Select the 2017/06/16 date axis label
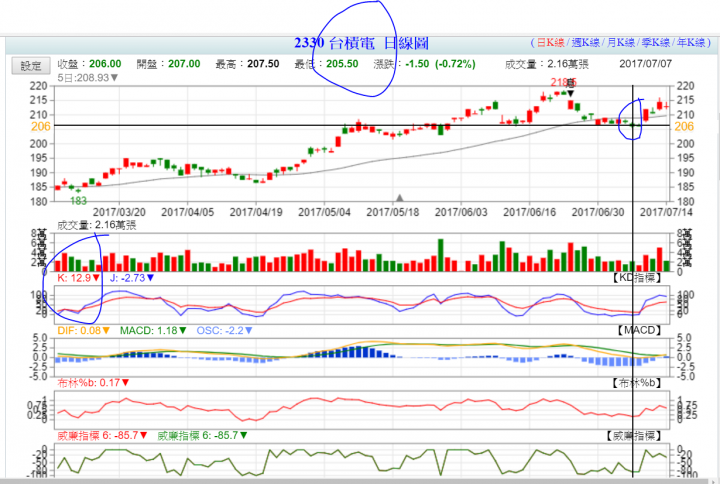This screenshot has width=720, height=484. click(x=529, y=212)
